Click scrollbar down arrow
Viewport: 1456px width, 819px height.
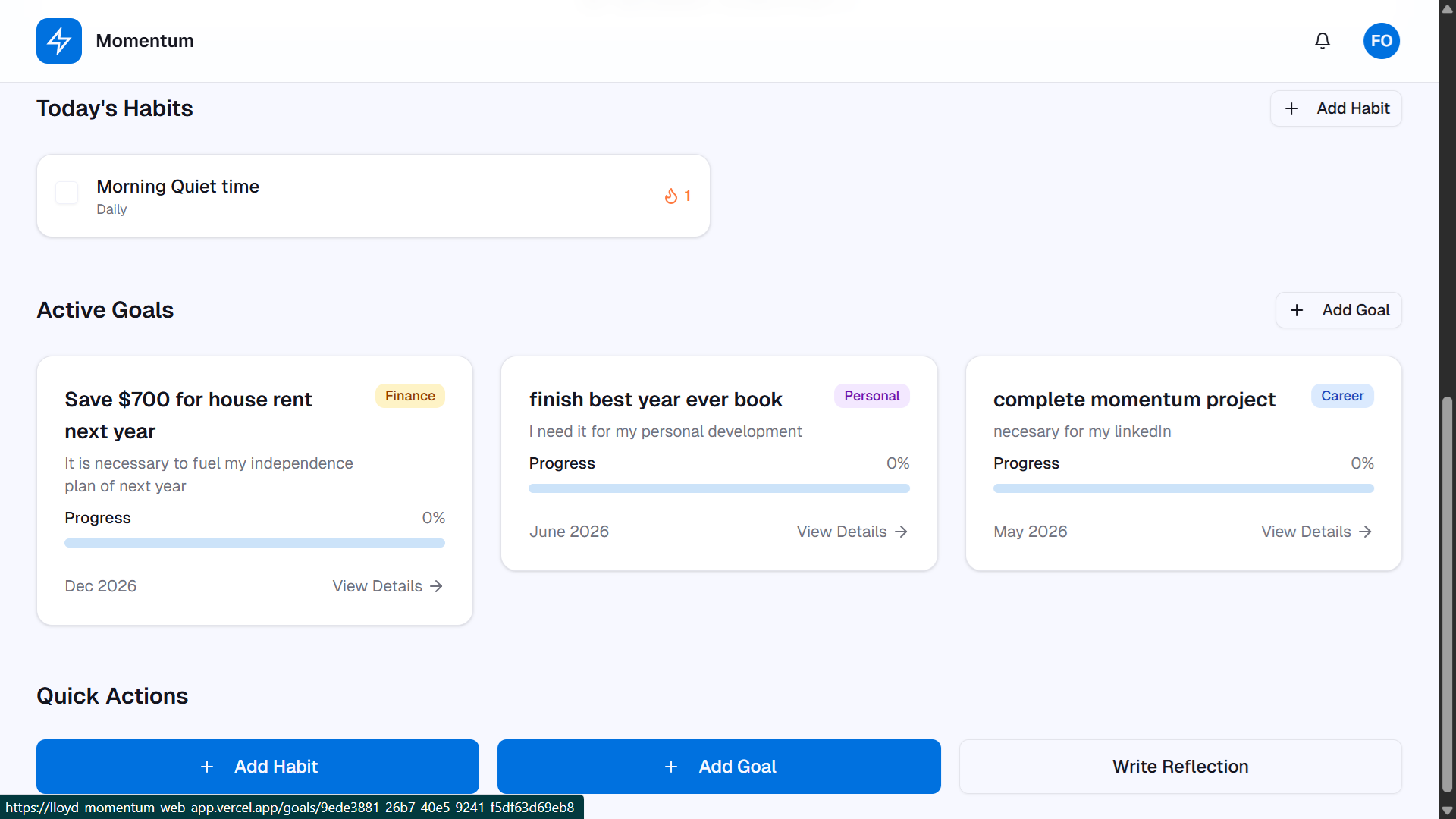click(x=1447, y=811)
